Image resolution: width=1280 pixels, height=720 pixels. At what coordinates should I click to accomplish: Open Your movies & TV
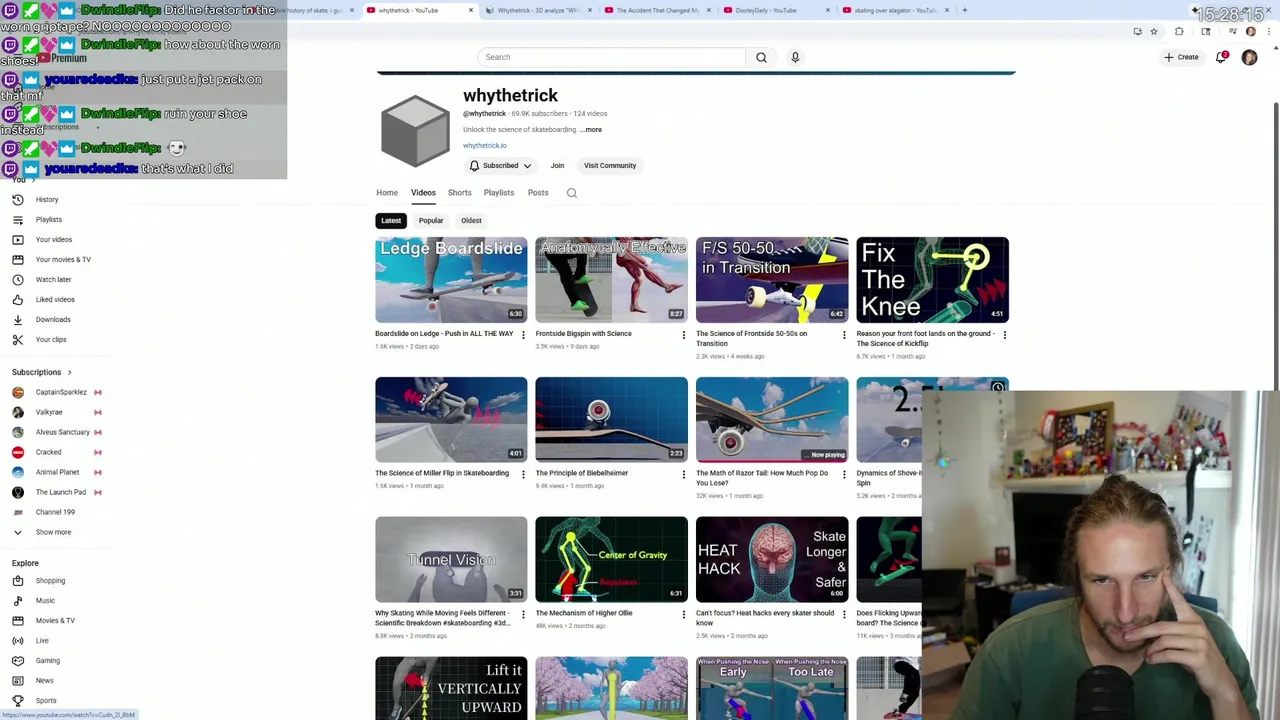[62, 259]
